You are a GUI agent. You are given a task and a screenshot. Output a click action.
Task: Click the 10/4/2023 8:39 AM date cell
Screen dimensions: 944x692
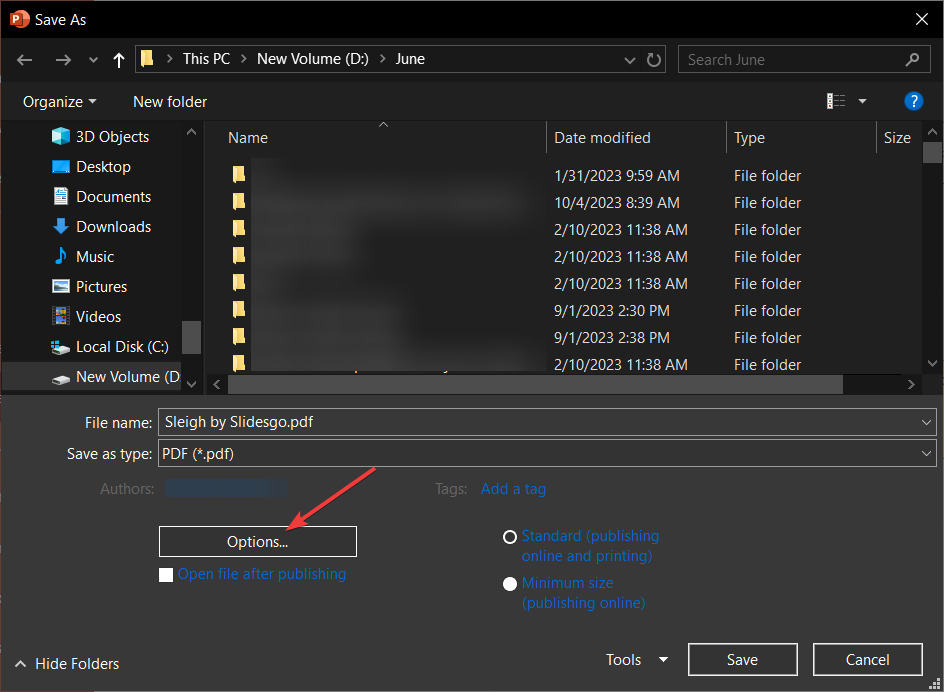(x=616, y=203)
